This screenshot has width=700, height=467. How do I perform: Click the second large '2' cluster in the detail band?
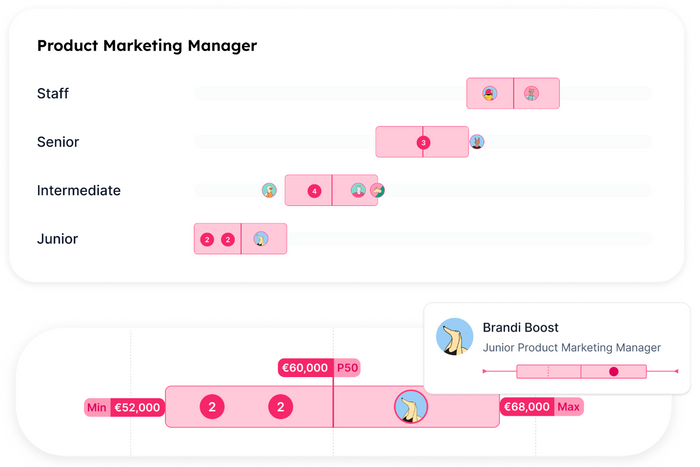280,407
